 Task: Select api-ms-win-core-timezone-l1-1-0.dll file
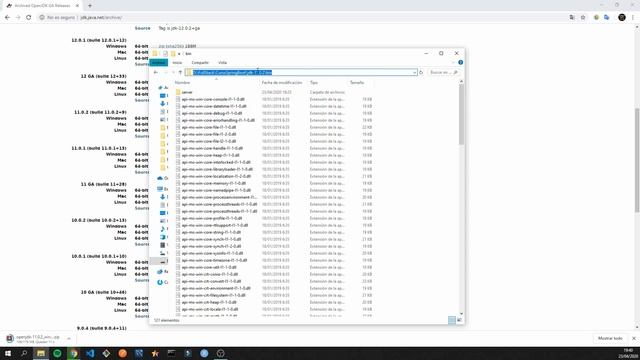pos(214,260)
